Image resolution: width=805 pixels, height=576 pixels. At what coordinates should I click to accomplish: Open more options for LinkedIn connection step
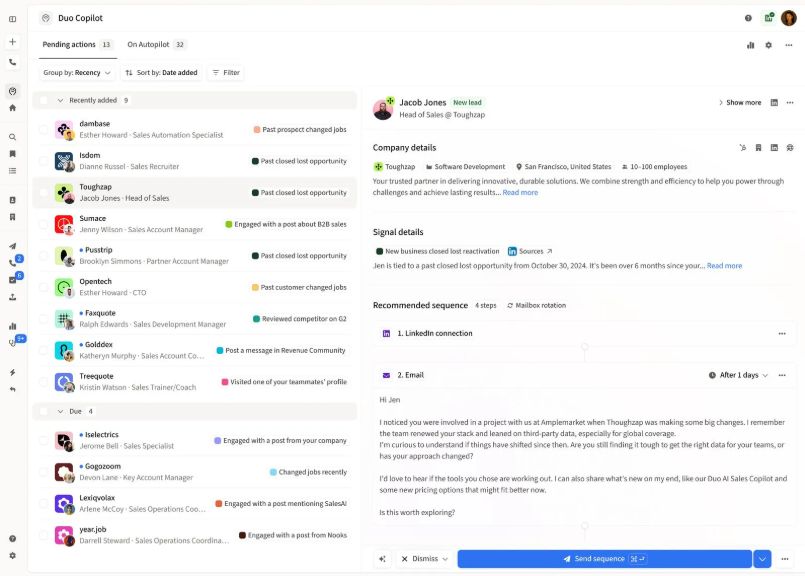(782, 334)
